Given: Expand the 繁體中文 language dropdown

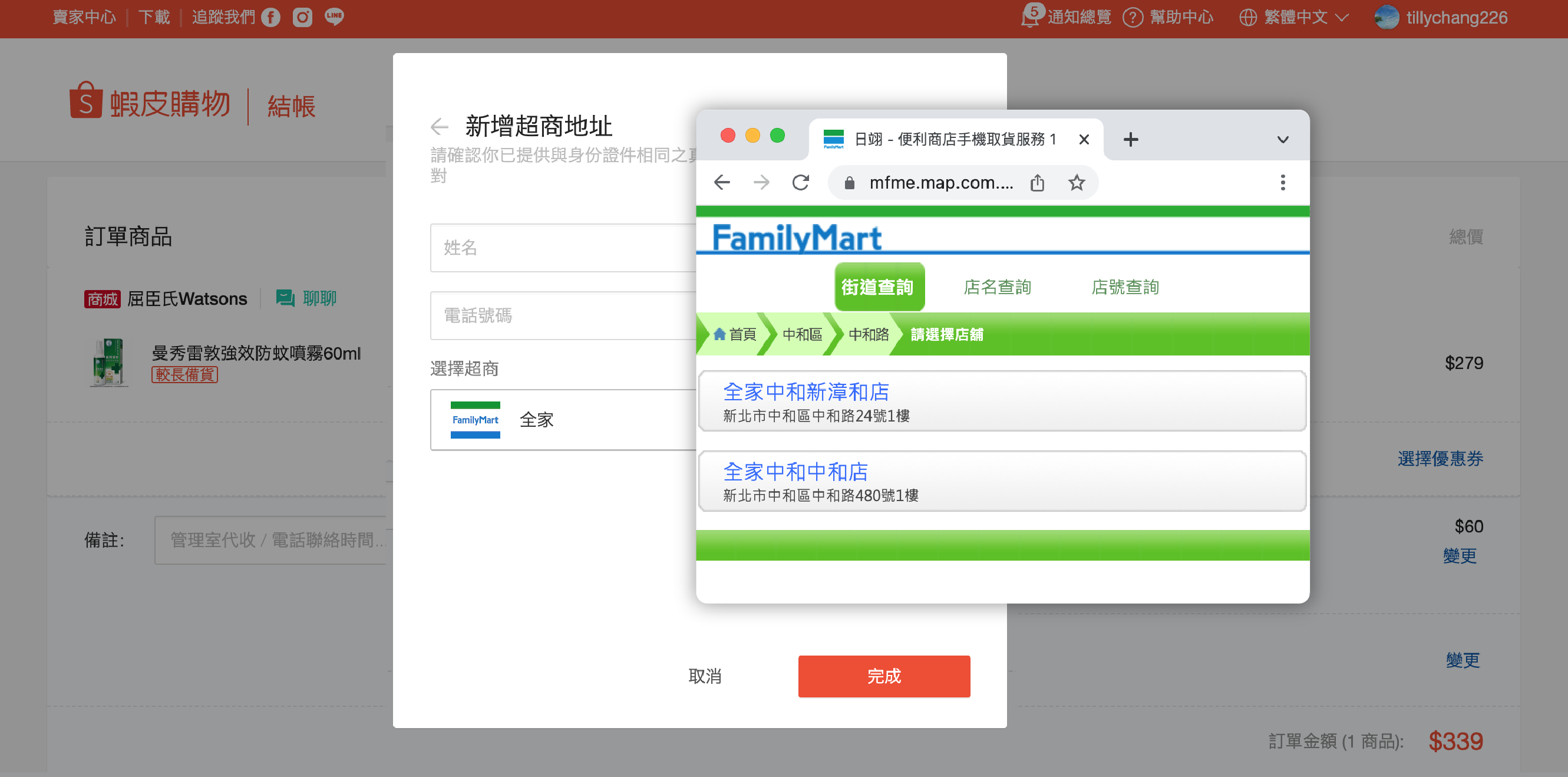Looking at the screenshot, I should 1294,17.
